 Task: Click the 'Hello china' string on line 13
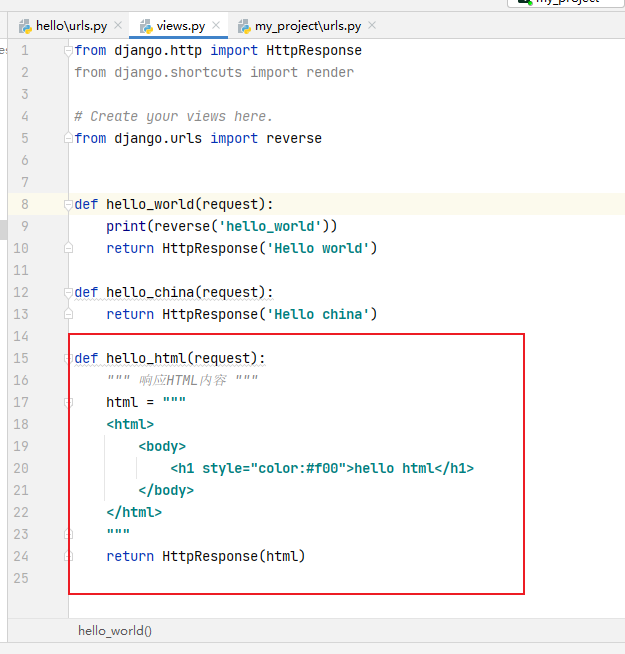point(318,314)
